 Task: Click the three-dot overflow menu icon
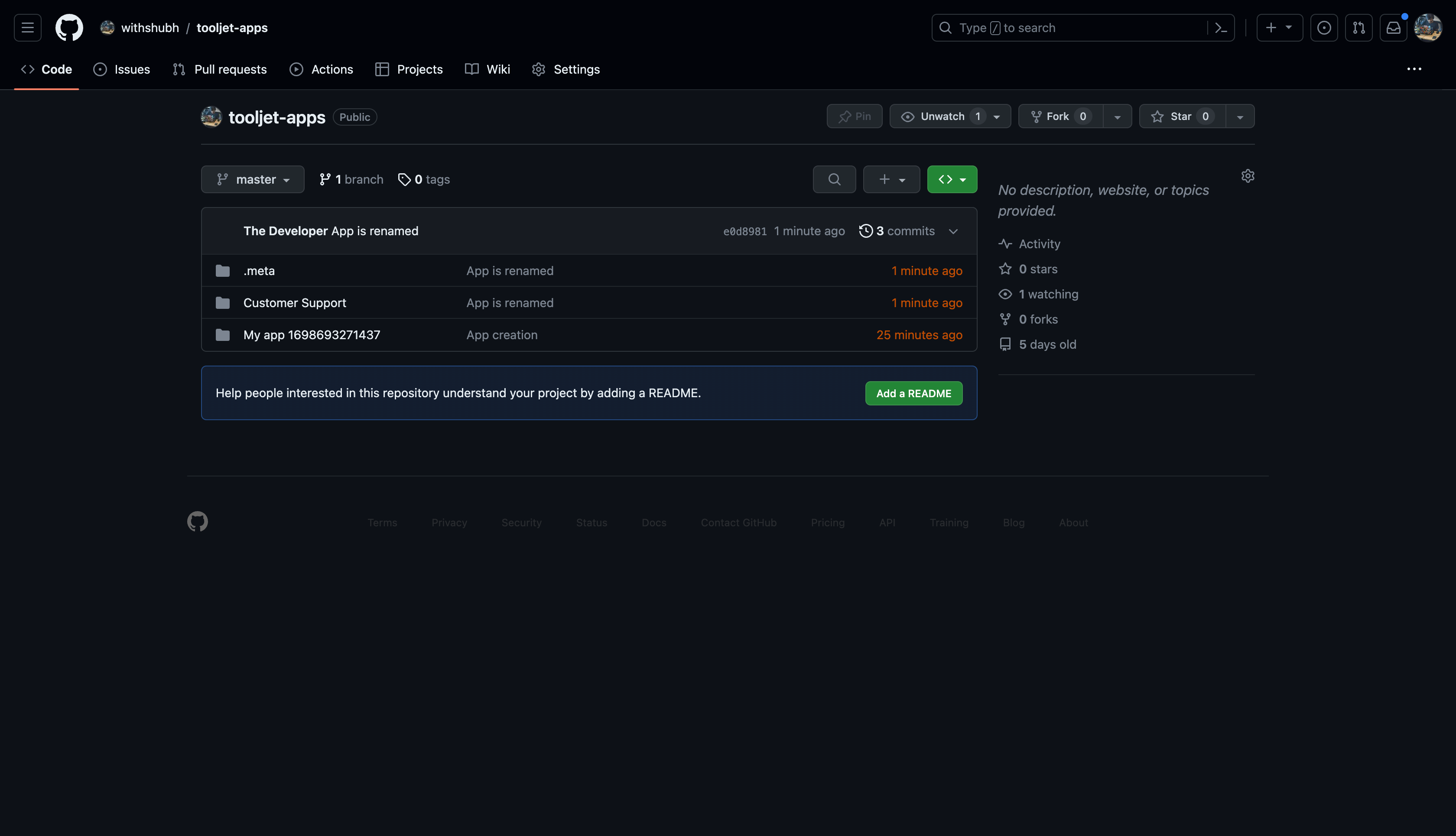coord(1414,69)
